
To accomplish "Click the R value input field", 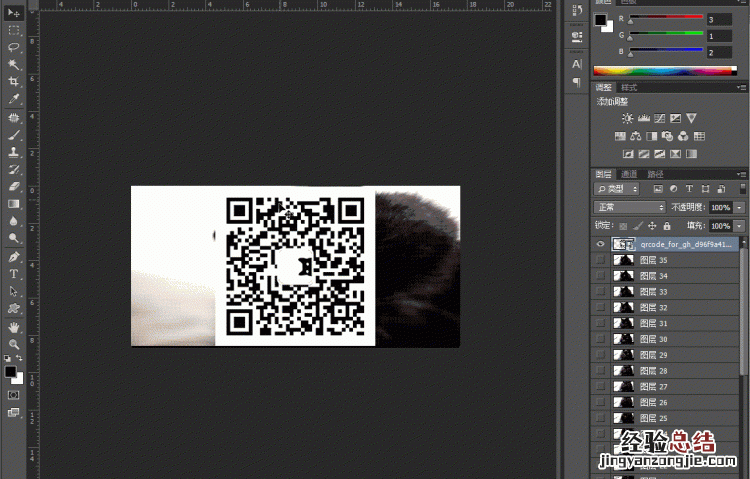I will point(718,19).
